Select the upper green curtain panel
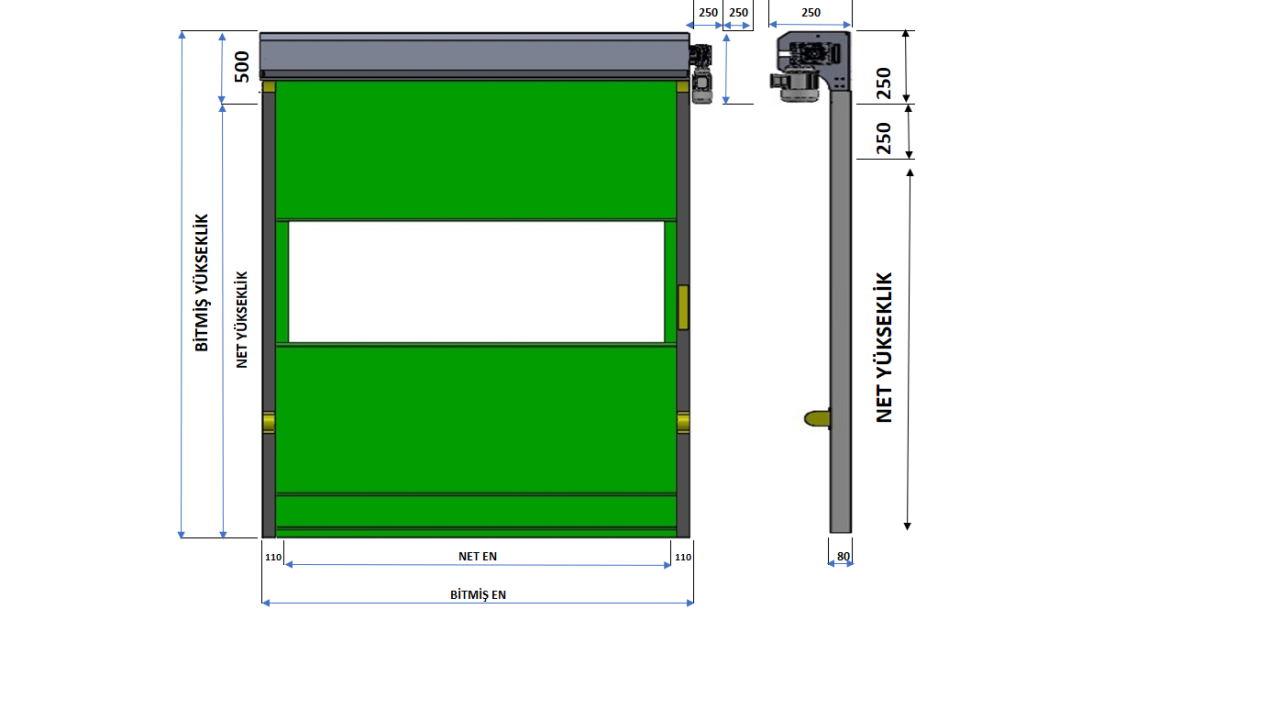The width and height of the screenshot is (1280, 720). tap(476, 150)
